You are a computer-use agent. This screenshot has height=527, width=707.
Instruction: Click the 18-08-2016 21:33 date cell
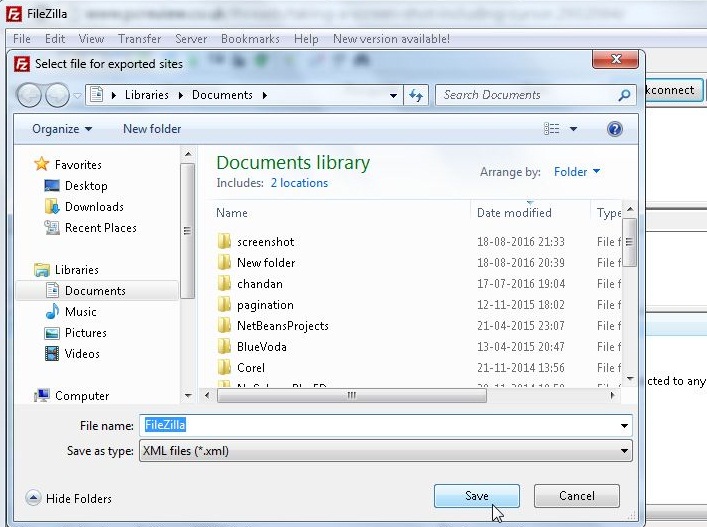pyautogui.click(x=521, y=242)
